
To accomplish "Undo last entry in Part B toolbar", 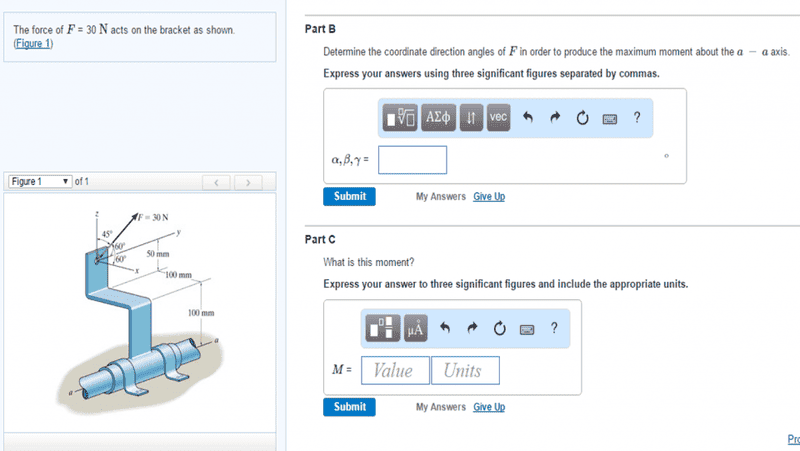I will click(530, 118).
